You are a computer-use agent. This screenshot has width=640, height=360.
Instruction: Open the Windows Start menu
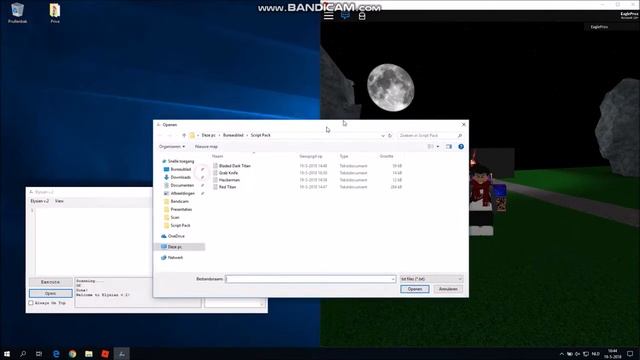click(7, 354)
